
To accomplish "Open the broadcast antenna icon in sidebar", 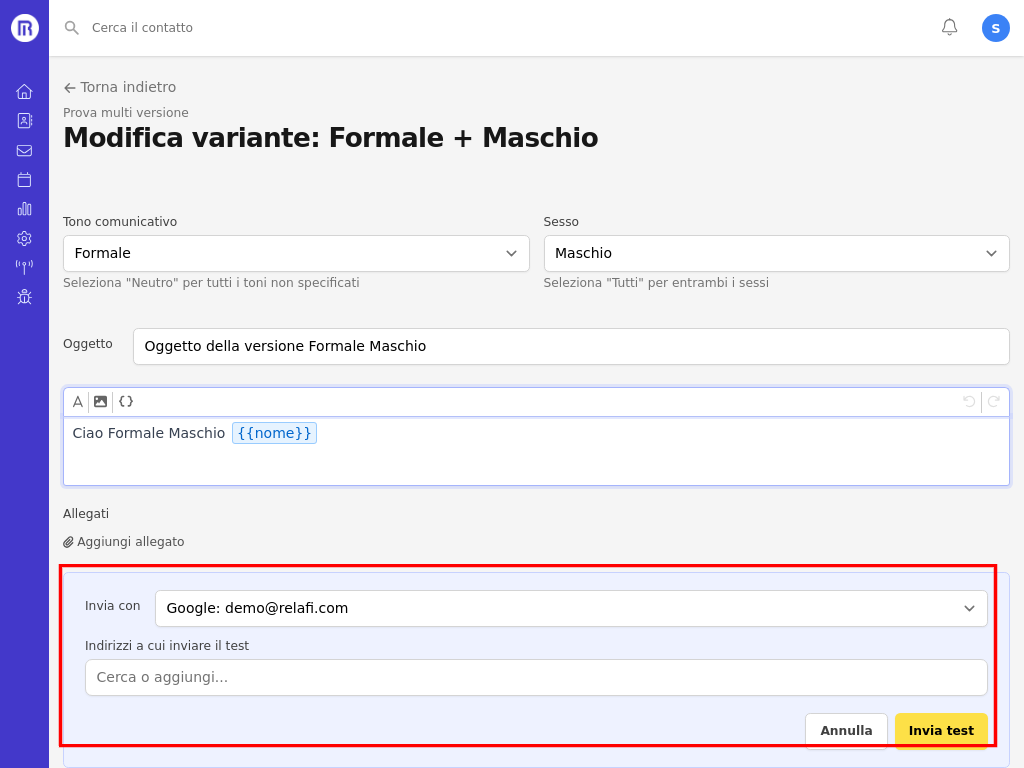I will pos(24,267).
